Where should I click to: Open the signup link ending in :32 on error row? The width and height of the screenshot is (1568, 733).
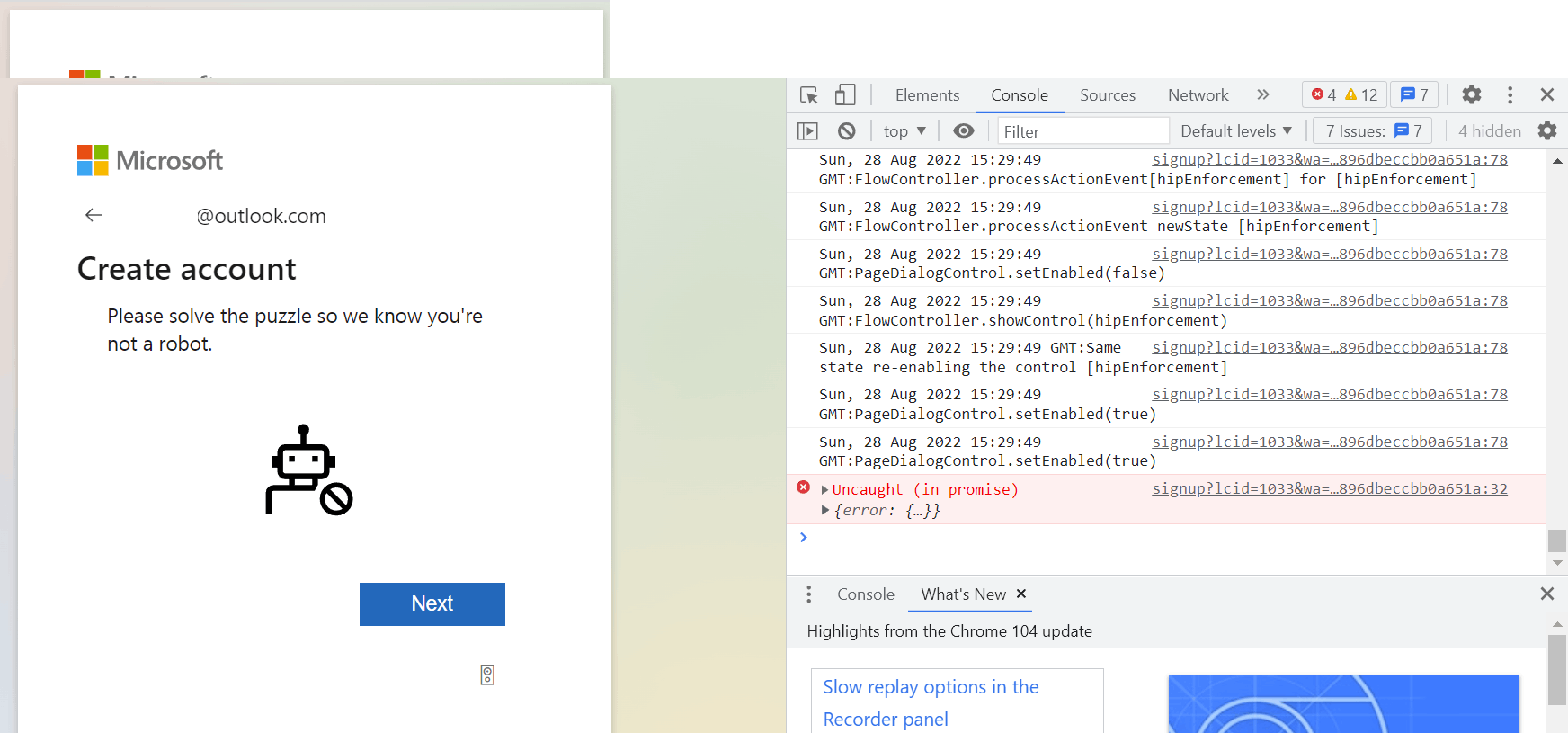[1330, 488]
